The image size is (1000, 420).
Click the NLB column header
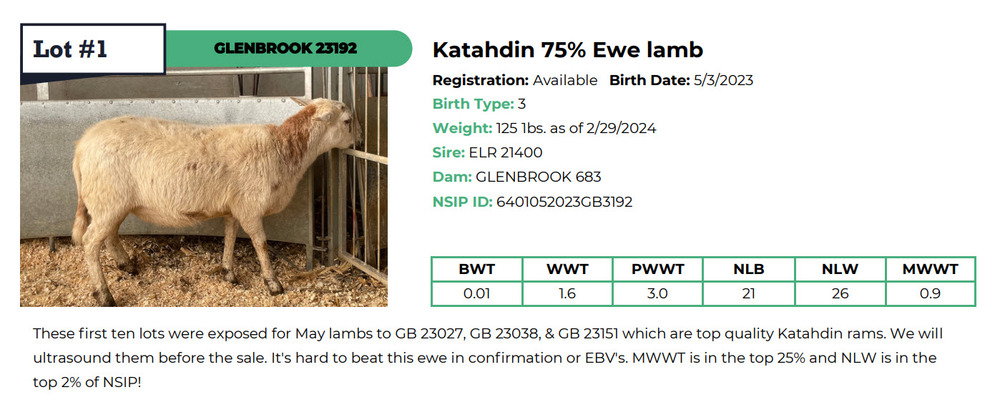pyautogui.click(x=749, y=269)
